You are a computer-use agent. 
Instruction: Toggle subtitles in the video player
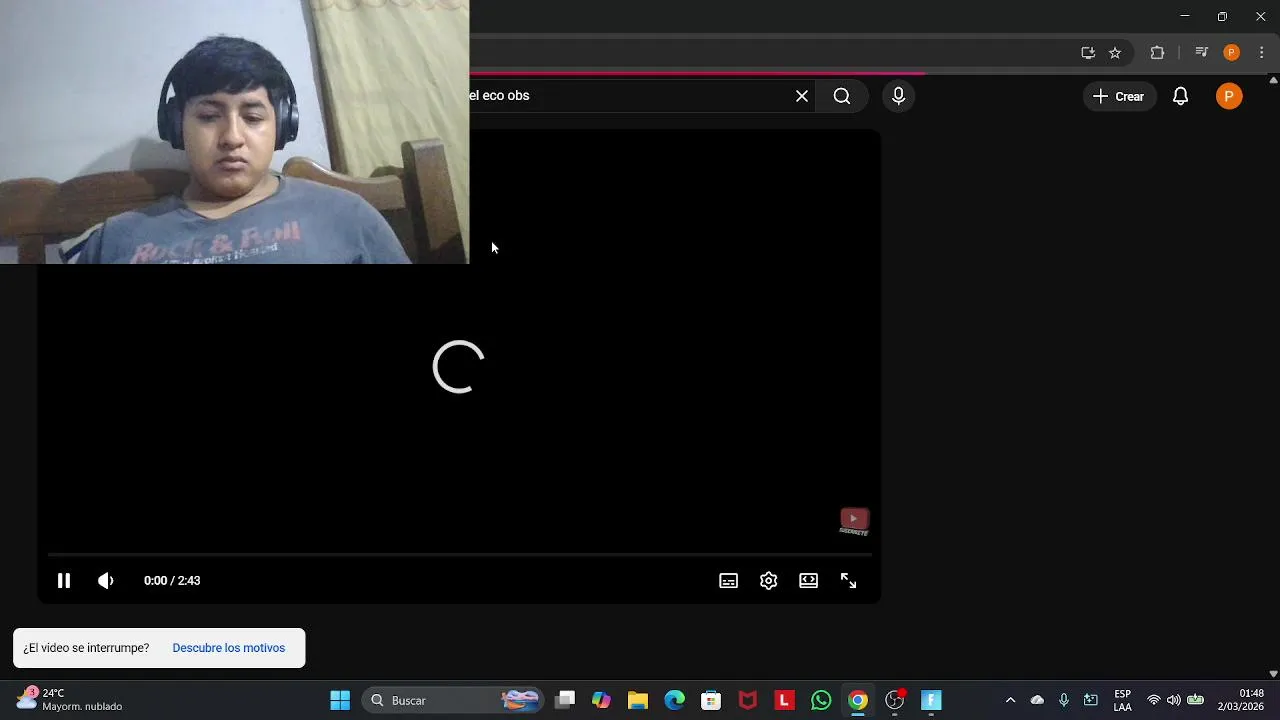tap(729, 580)
